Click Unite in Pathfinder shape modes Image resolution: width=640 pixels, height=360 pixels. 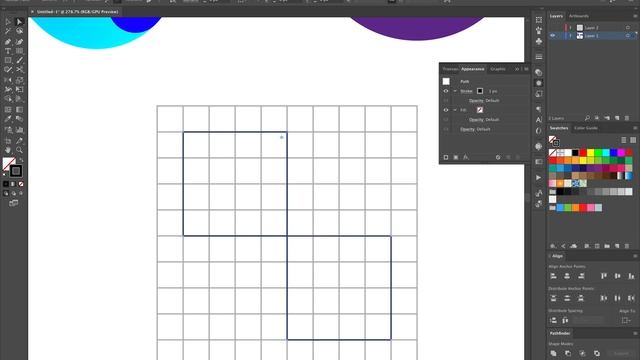553,353
